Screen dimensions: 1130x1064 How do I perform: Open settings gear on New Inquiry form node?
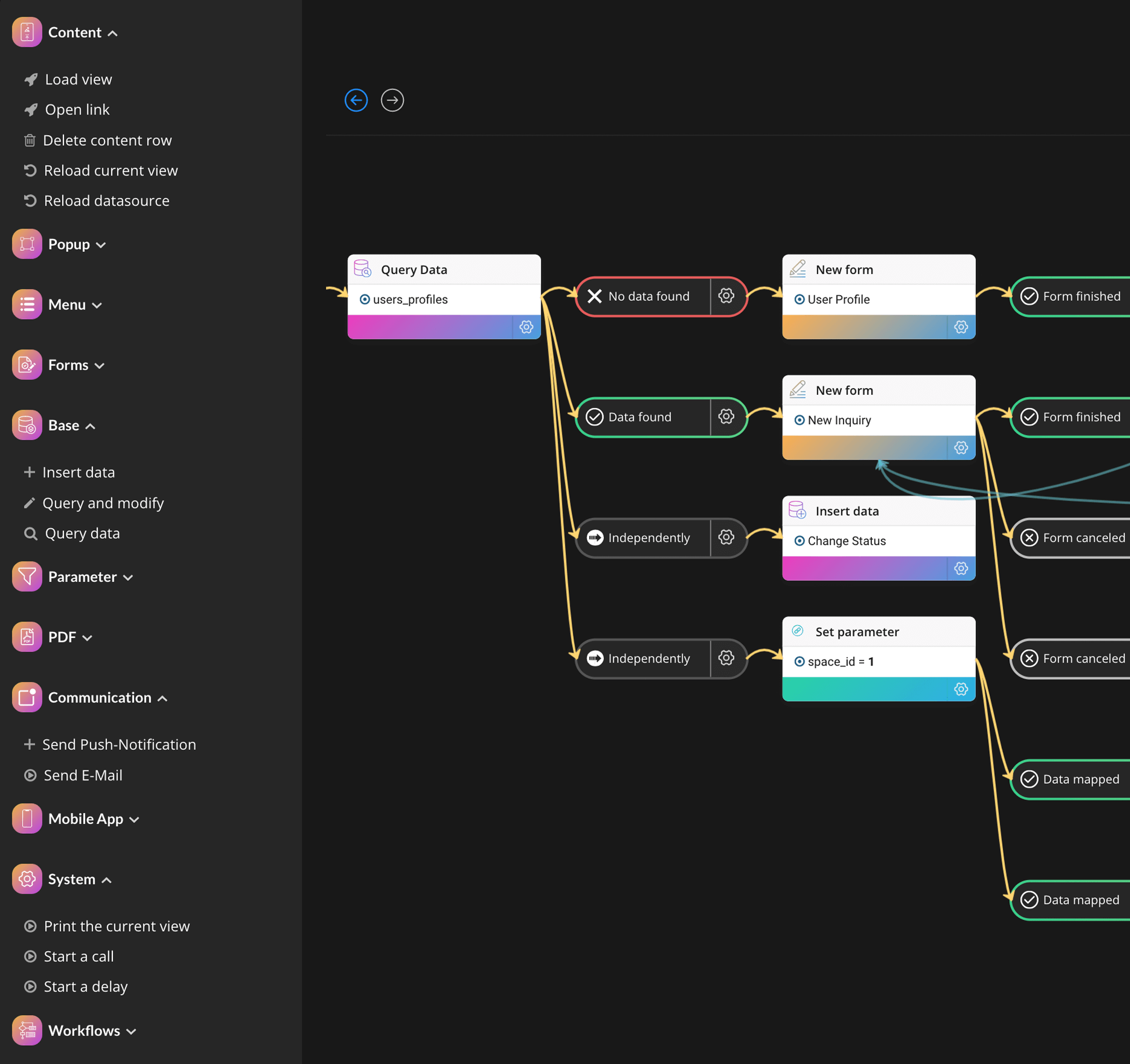pos(961,448)
